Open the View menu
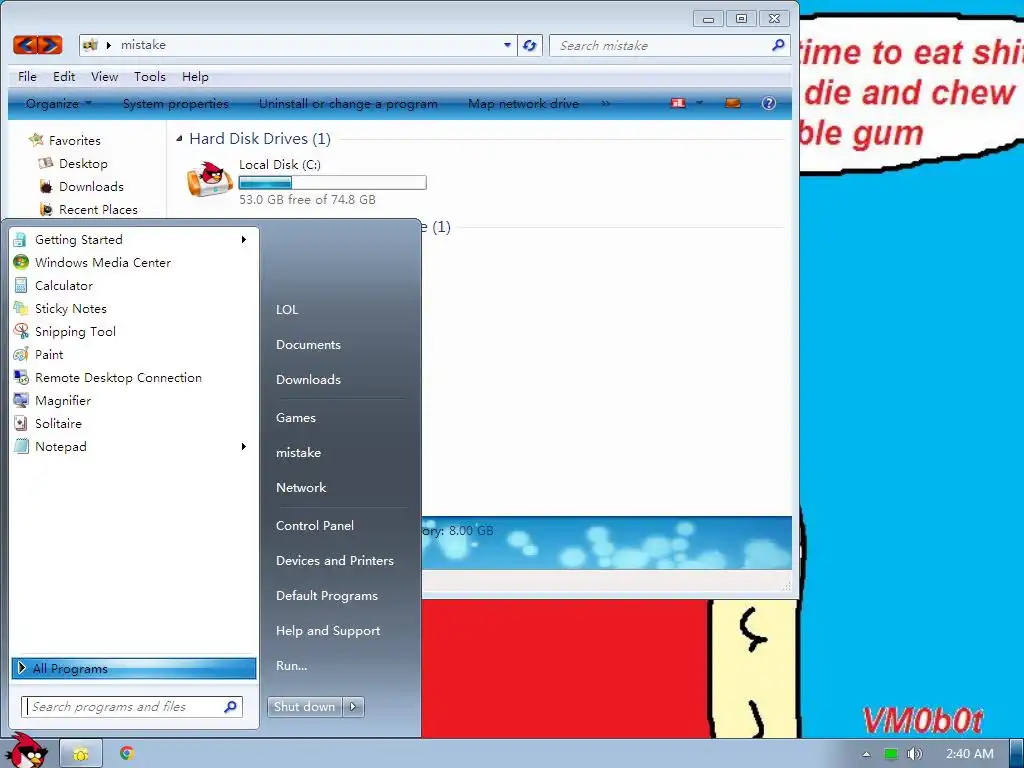 click(104, 76)
